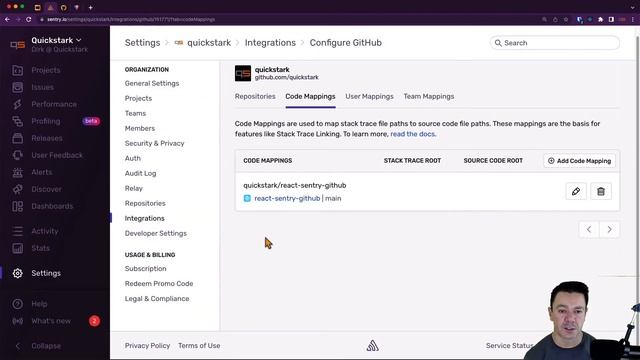640x360 pixels.
Task: Click the browser address bar
Action: 286,19
